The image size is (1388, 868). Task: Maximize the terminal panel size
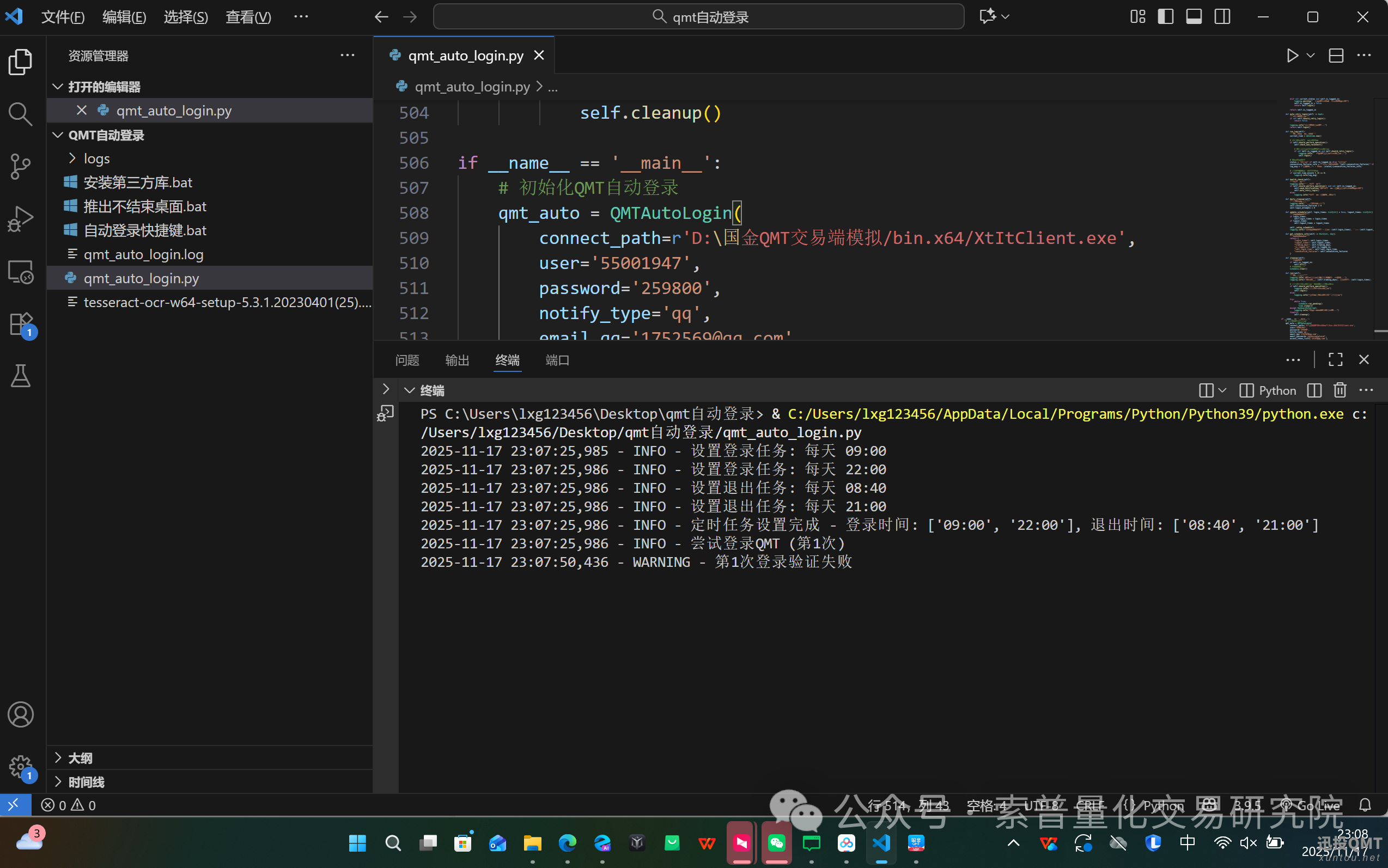point(1335,360)
